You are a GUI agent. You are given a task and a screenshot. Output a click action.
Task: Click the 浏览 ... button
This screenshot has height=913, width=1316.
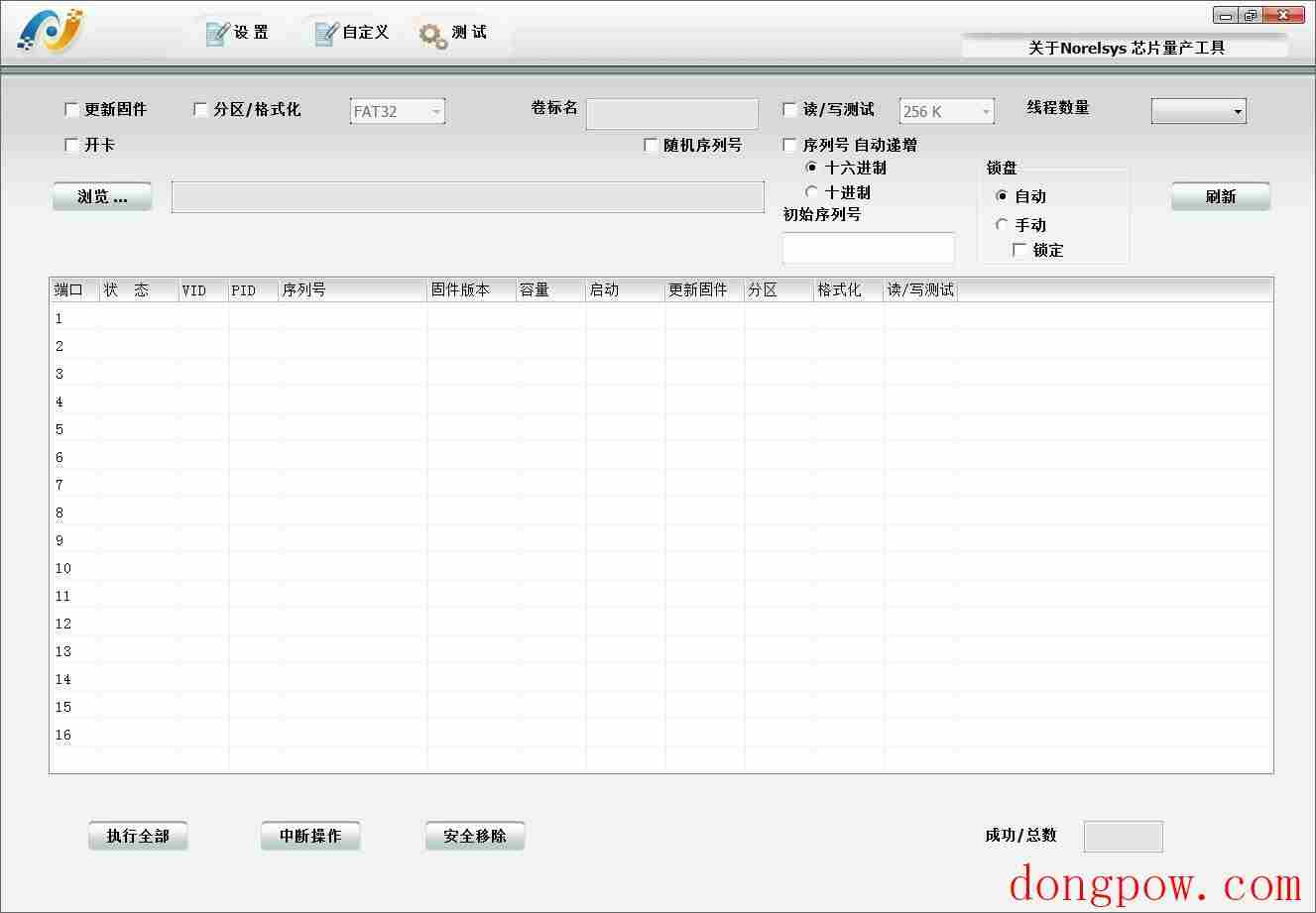pyautogui.click(x=102, y=196)
